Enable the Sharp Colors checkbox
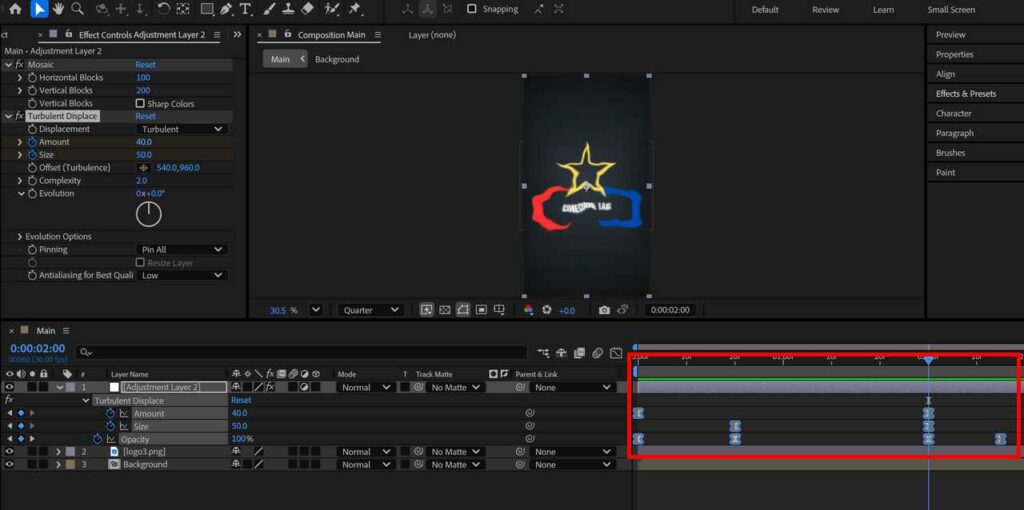This screenshot has width=1024, height=510. 140,103
